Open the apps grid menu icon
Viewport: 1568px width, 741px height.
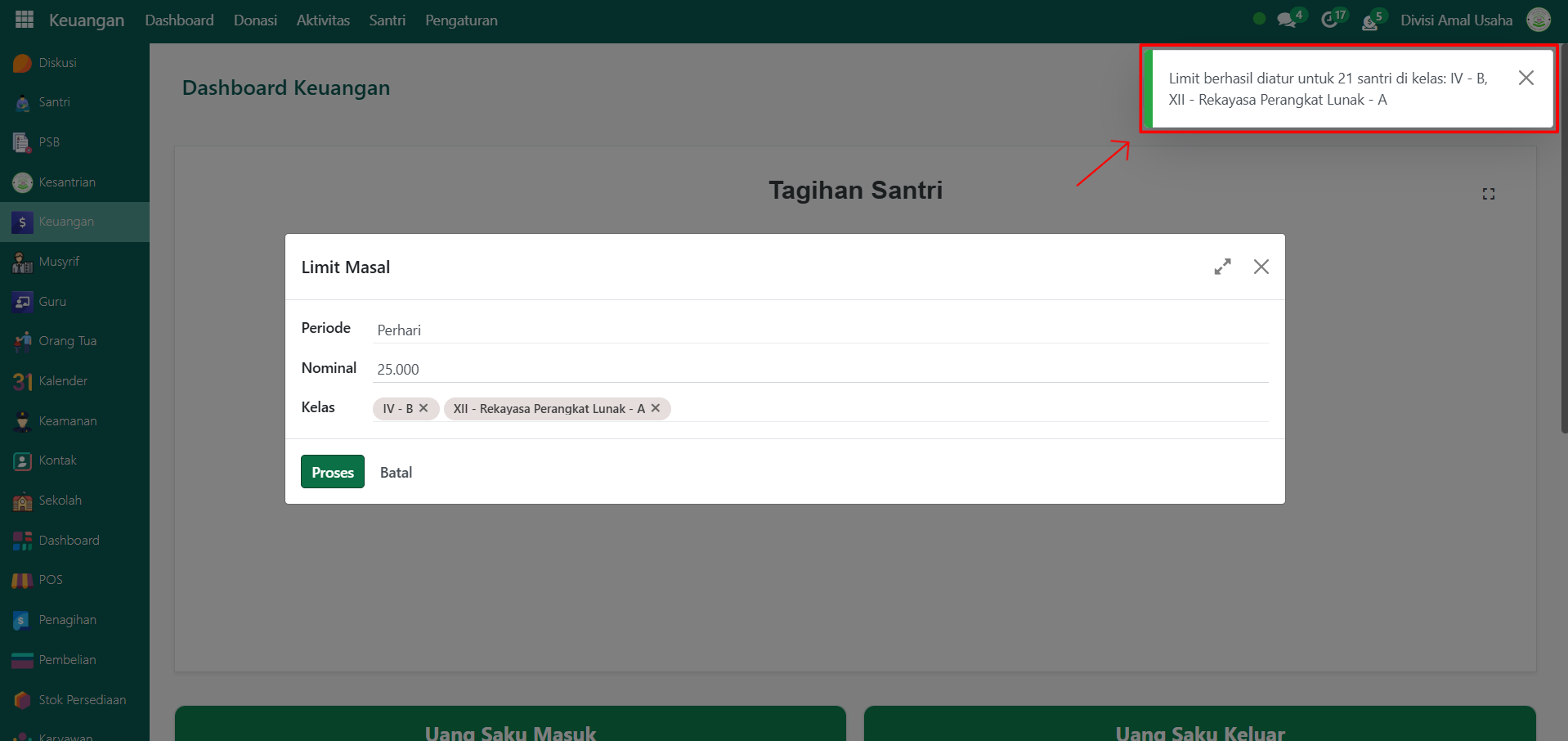coord(25,20)
